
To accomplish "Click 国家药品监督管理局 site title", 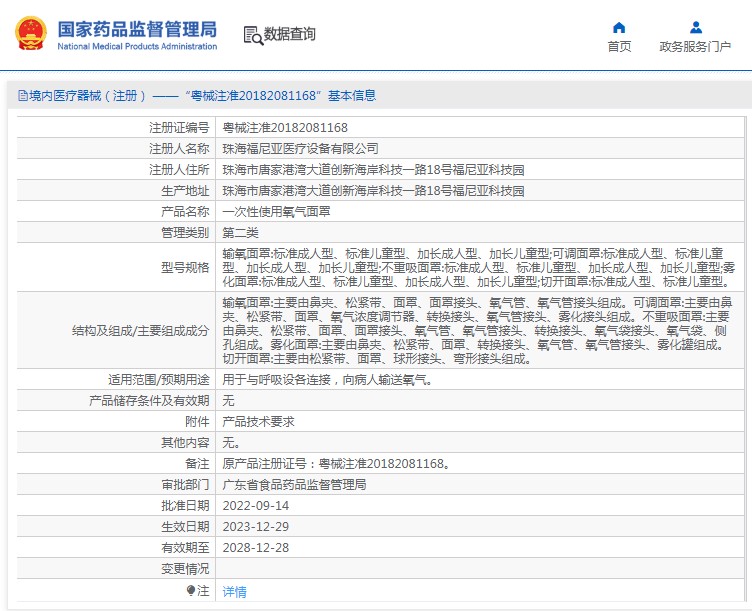I will [x=137, y=29].
